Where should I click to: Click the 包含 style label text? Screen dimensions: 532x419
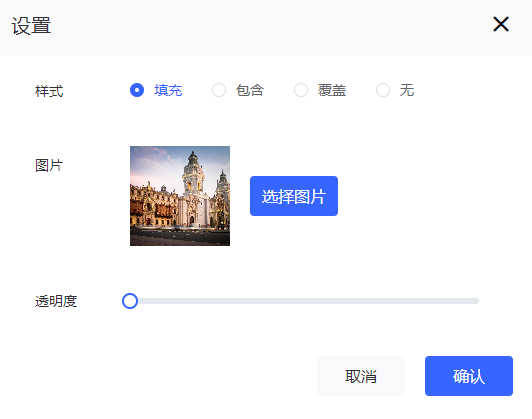[250, 91]
